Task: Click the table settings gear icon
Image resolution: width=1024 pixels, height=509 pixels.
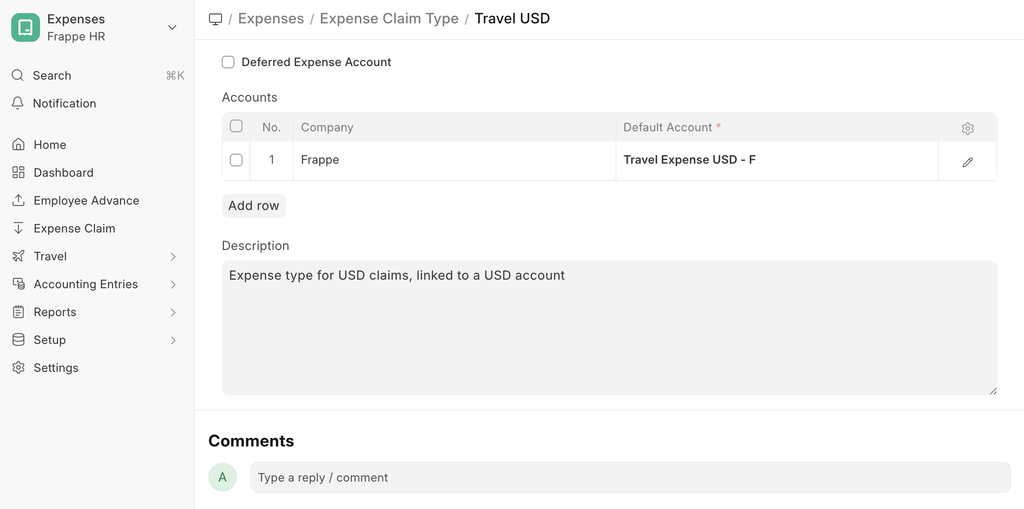Action: 967,128
